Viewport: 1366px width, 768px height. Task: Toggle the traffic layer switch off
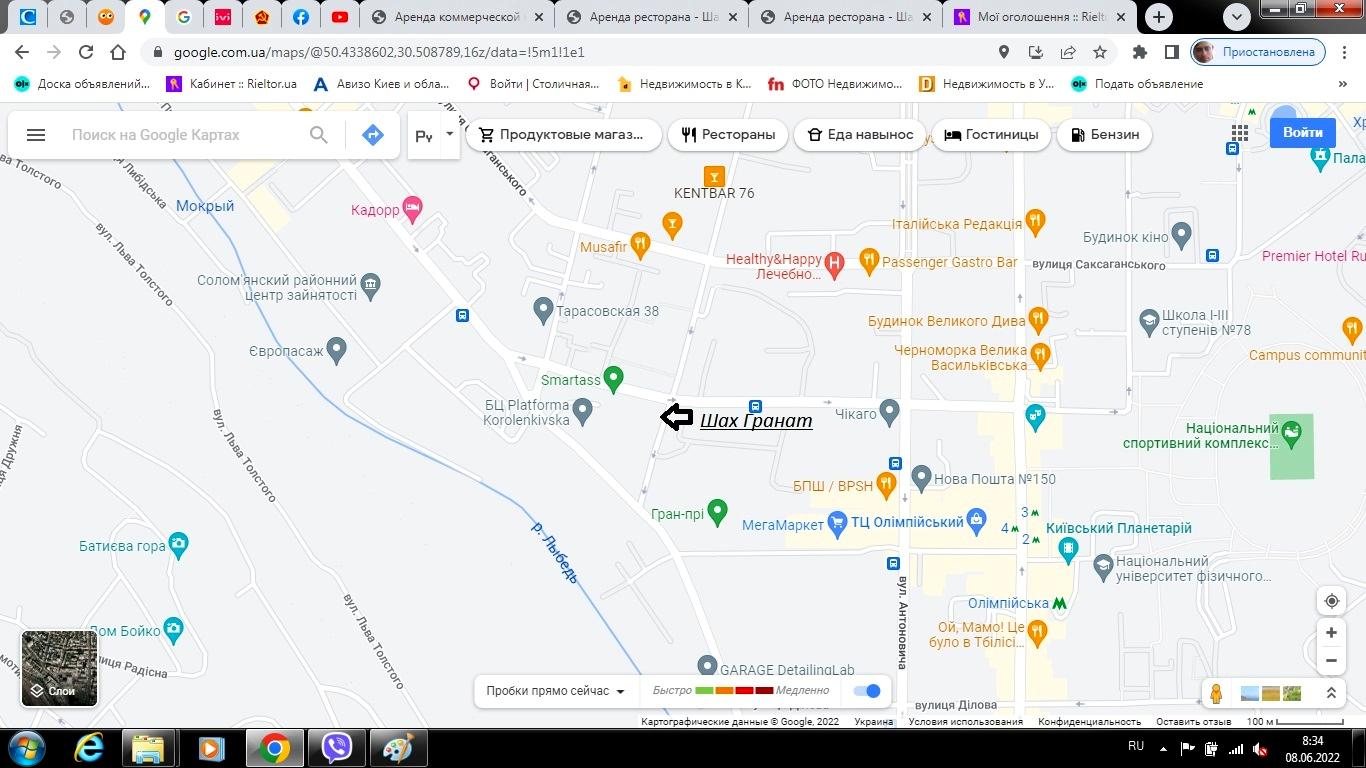pos(867,691)
